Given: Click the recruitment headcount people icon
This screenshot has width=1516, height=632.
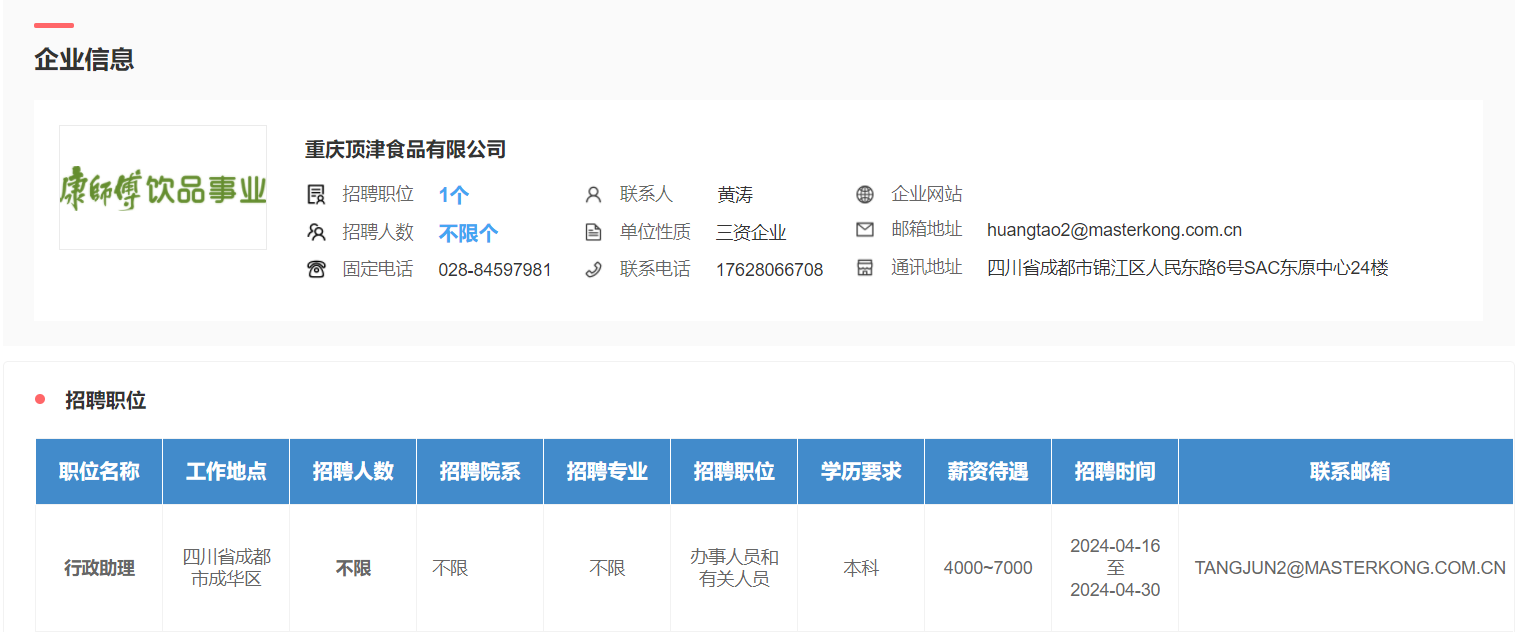Looking at the screenshot, I should pos(316,233).
